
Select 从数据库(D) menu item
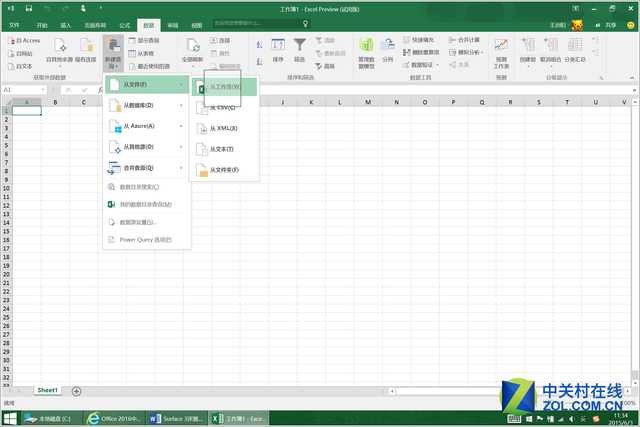pos(147,105)
